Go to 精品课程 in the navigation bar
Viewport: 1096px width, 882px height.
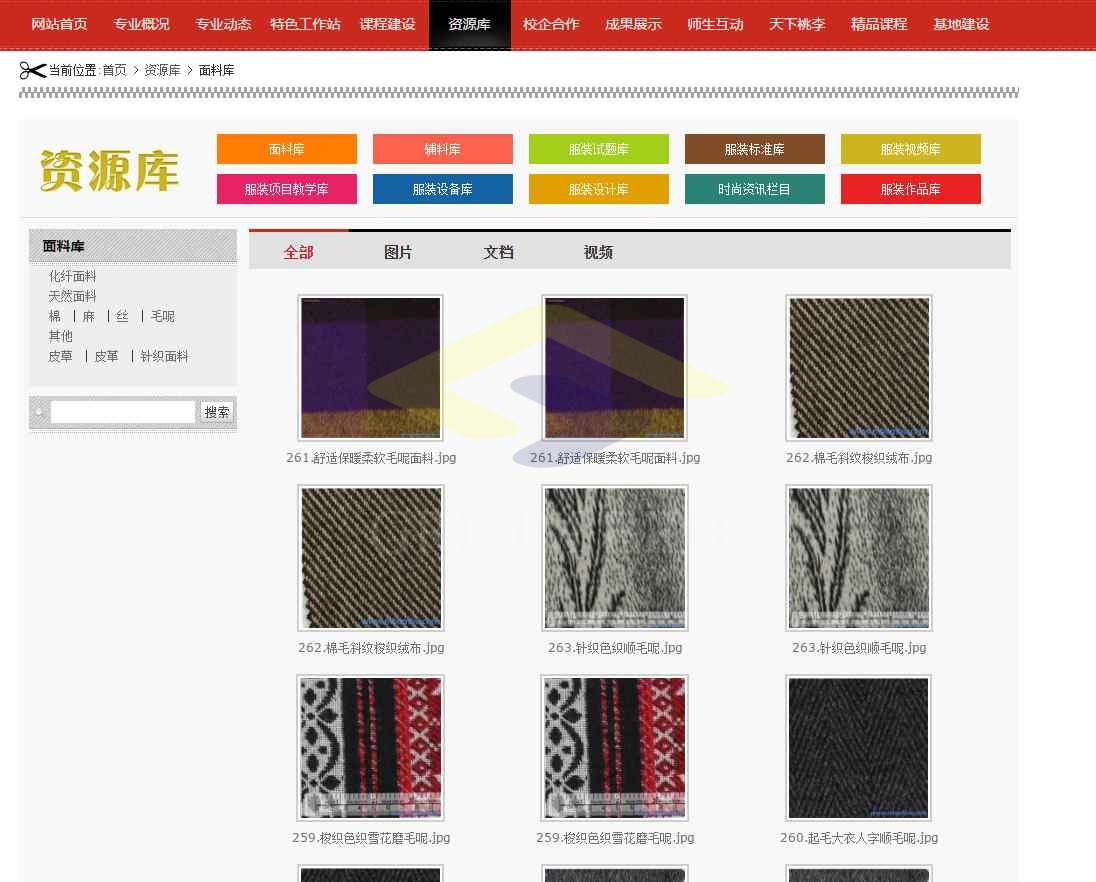pos(879,24)
